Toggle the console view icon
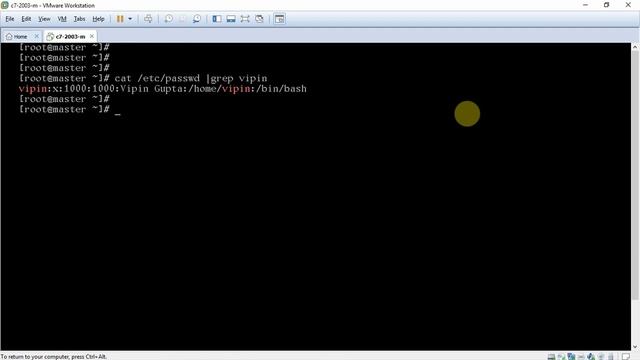 [280, 19]
